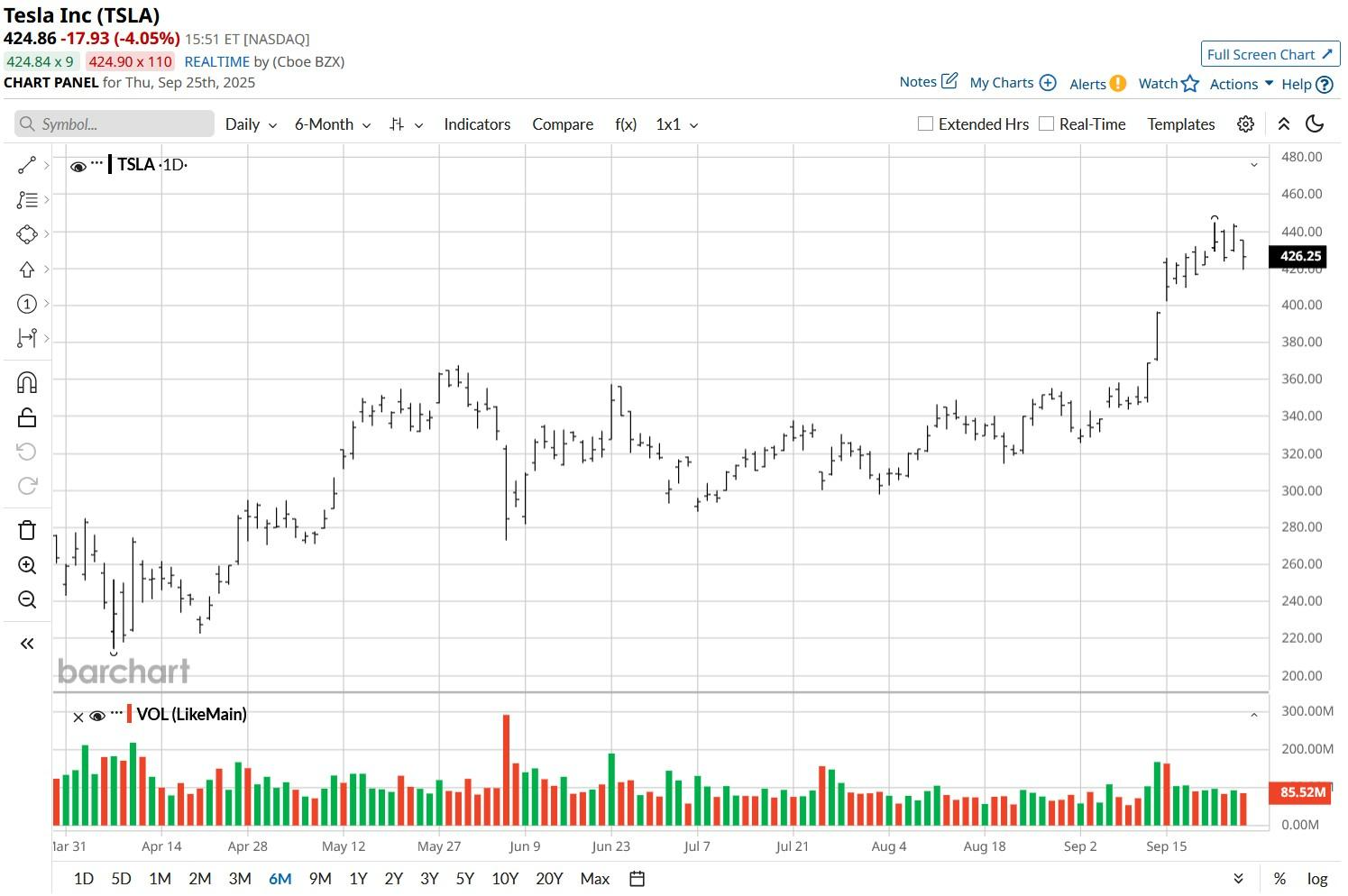Screen dimensions: 1348x896
Task: Select the trend line drawing tool
Action: (27, 165)
